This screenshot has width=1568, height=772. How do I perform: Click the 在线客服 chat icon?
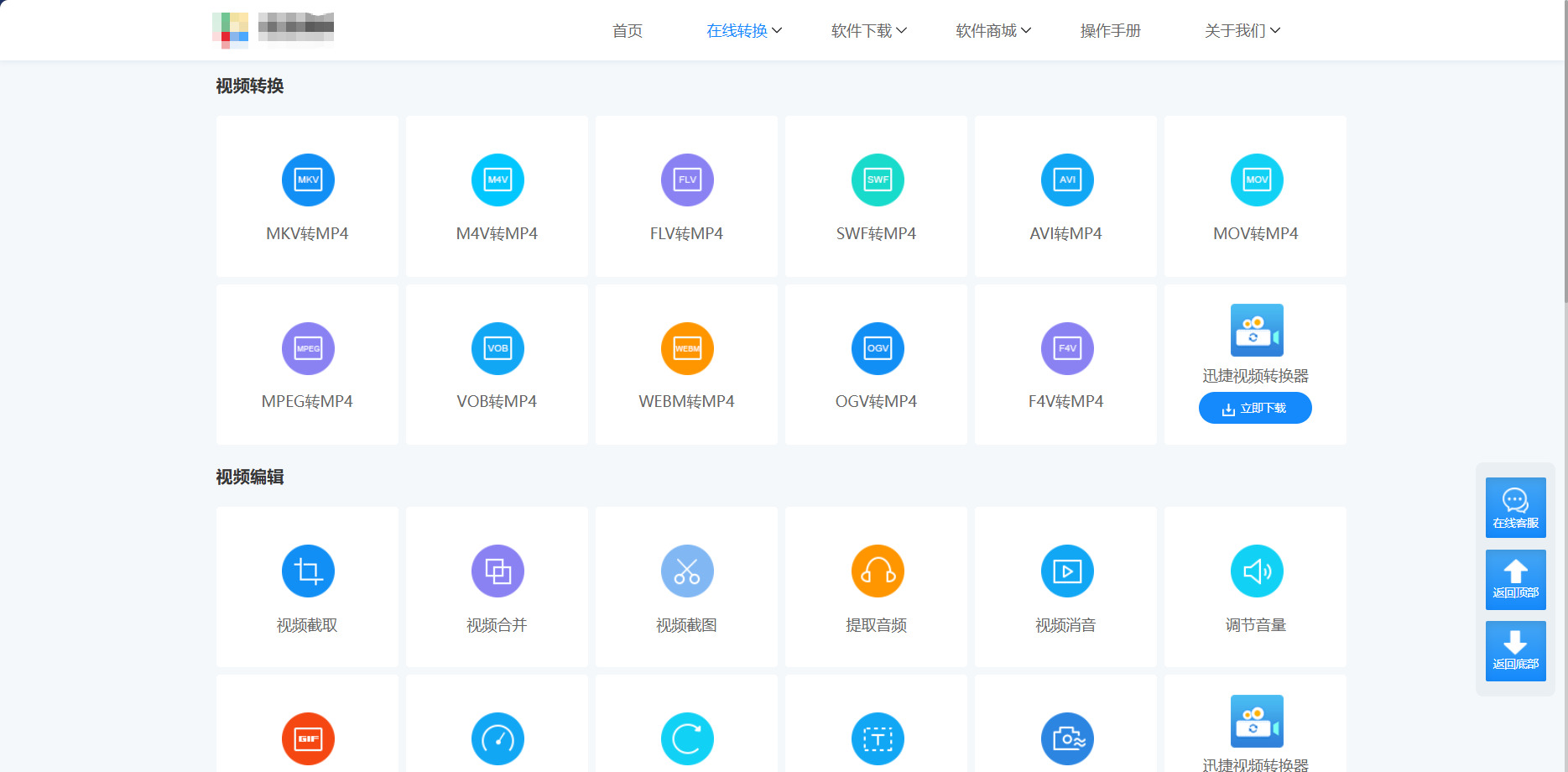[1515, 508]
